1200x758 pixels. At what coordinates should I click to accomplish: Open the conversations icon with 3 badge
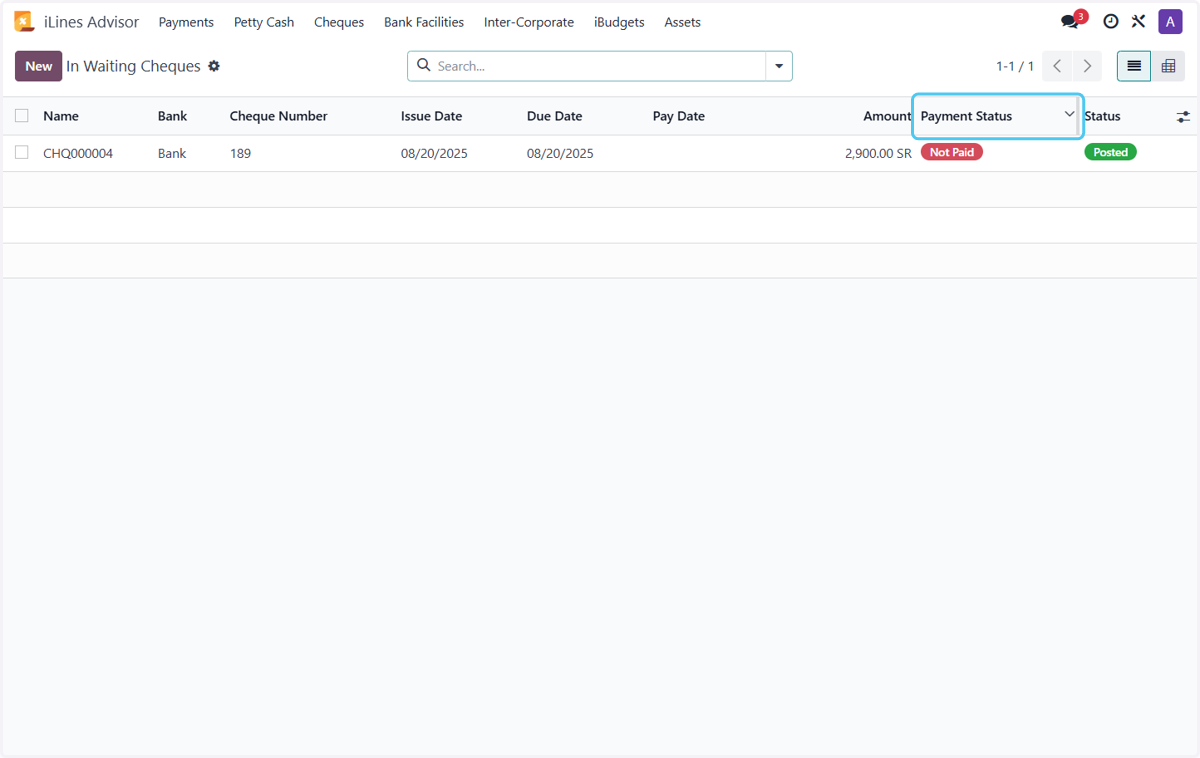1071,21
